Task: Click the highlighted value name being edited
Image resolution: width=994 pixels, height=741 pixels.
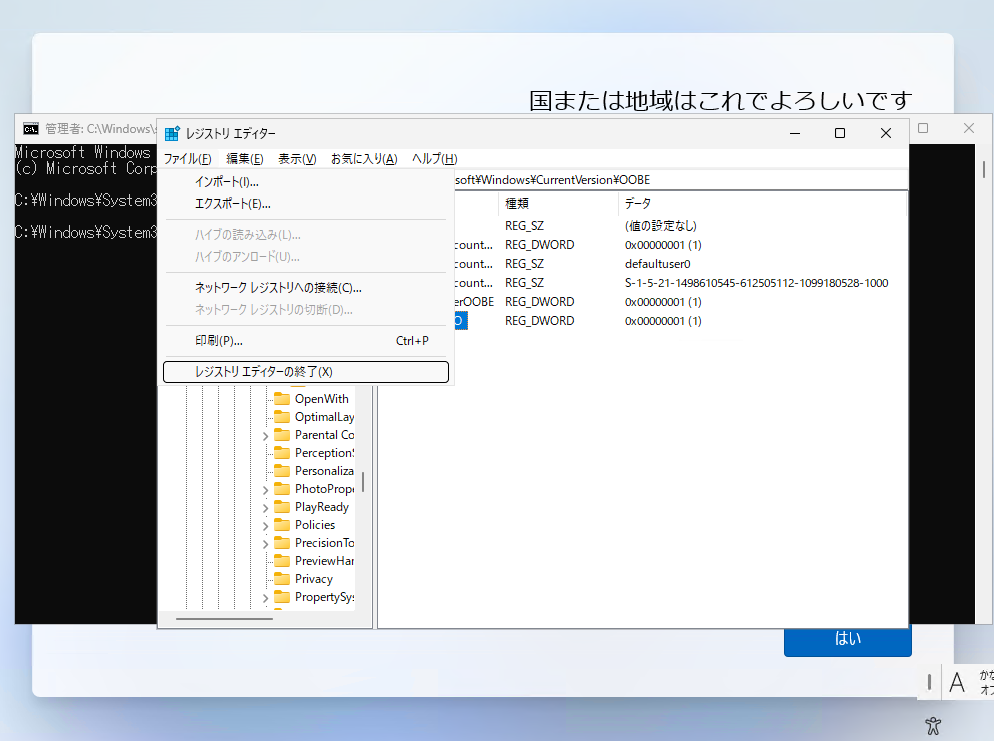Action: (461, 321)
